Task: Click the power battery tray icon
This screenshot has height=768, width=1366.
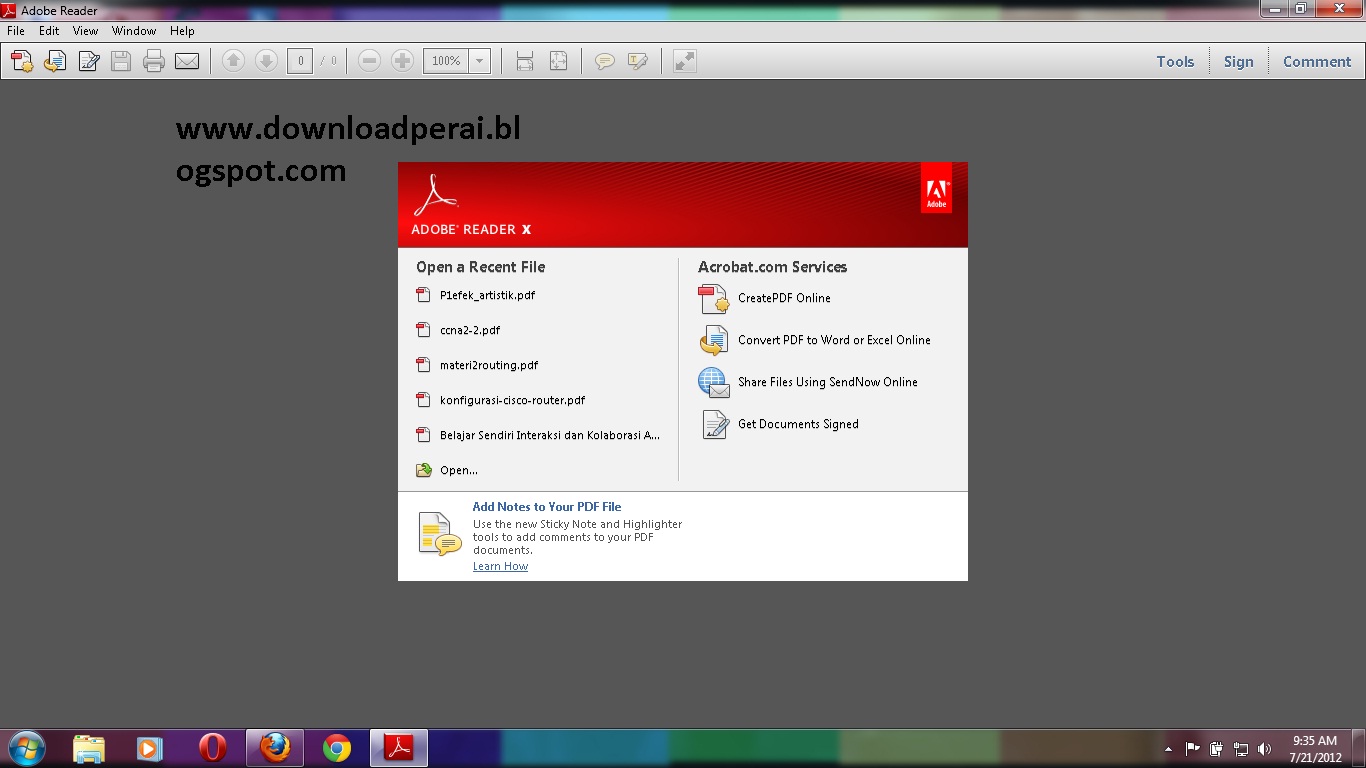Action: [1216, 748]
